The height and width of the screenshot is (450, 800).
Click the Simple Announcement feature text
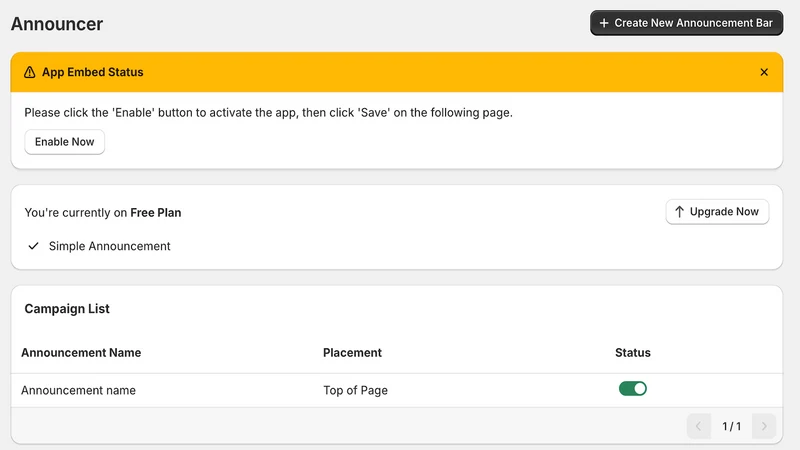pyautogui.click(x=110, y=246)
